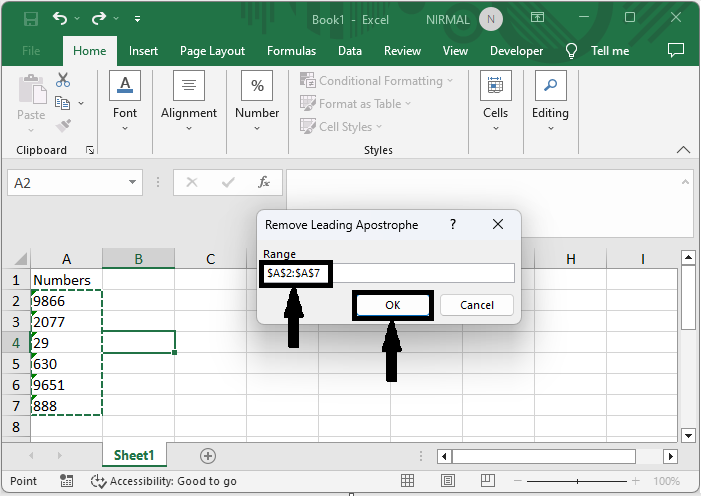Viewport: 701px width, 496px height.
Task: Collapse the ribbon with the chevron
Action: (x=683, y=150)
